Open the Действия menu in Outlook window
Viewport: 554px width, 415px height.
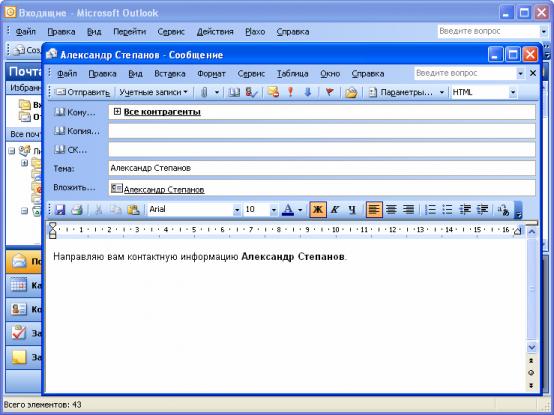[215, 32]
